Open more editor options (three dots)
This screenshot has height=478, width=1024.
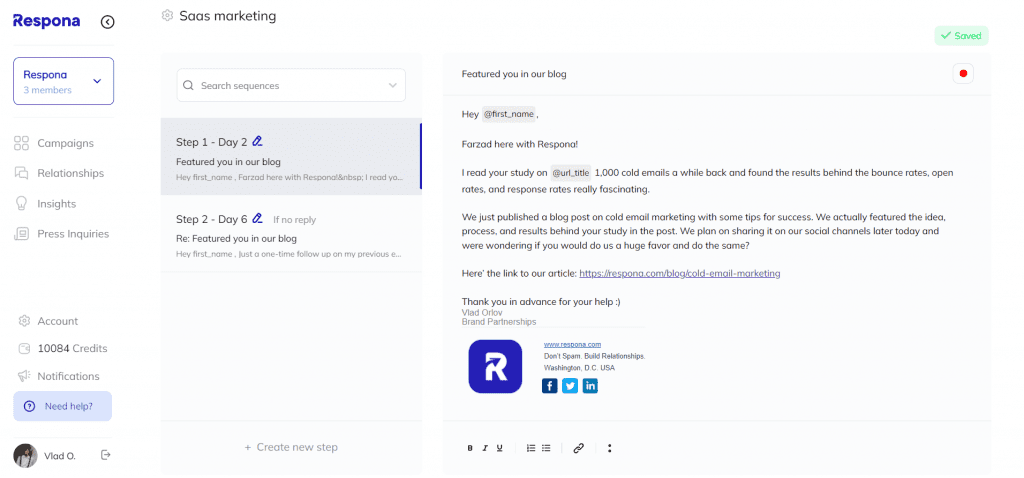pos(609,448)
